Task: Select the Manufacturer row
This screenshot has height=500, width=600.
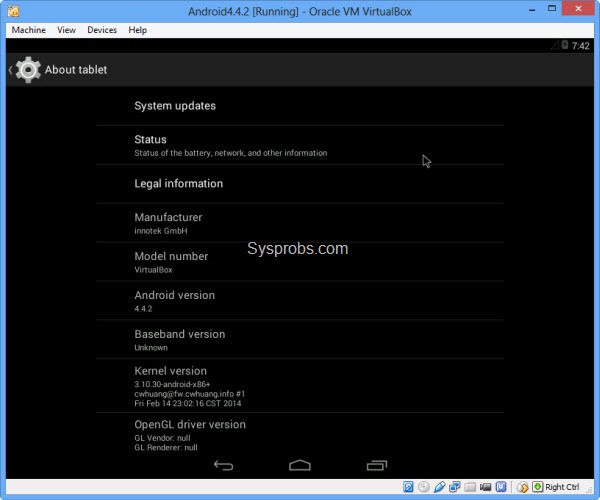Action: tap(300, 223)
